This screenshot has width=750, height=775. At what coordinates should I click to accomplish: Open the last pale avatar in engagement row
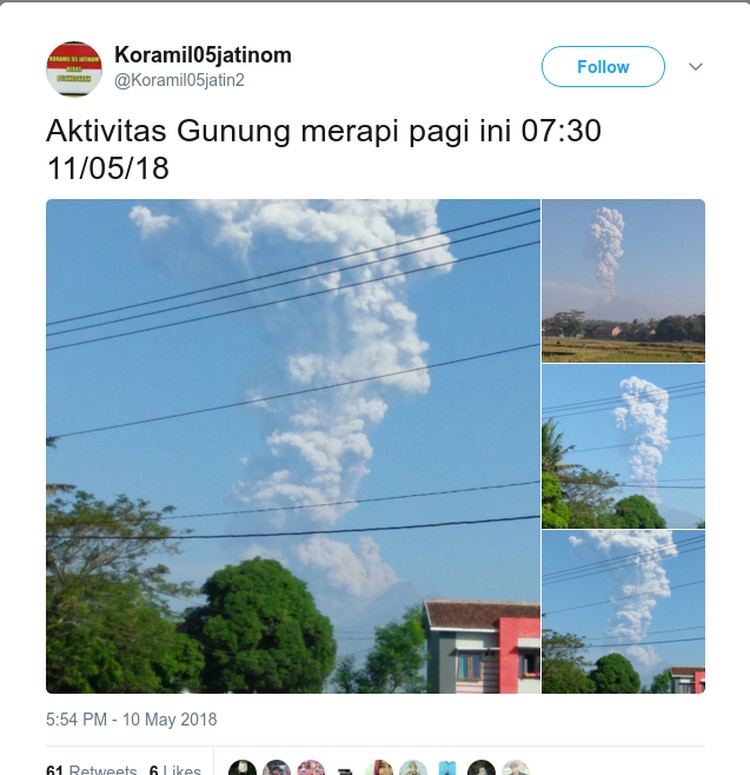(516, 768)
